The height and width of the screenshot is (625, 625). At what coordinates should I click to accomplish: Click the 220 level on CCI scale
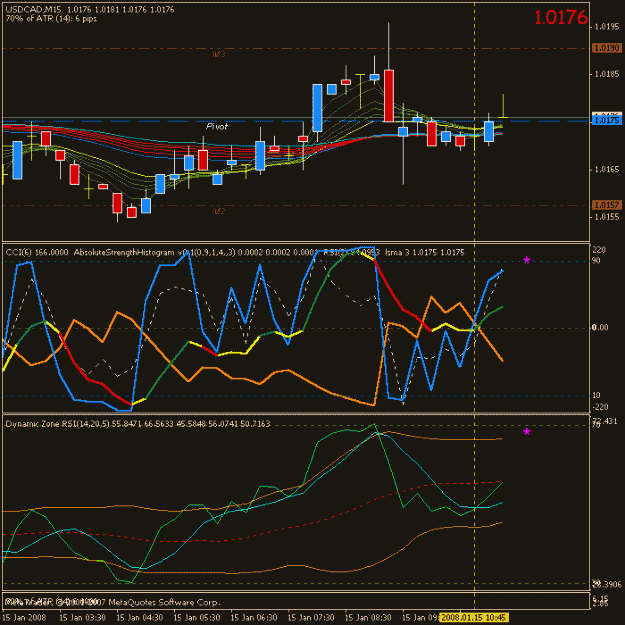[x=599, y=250]
